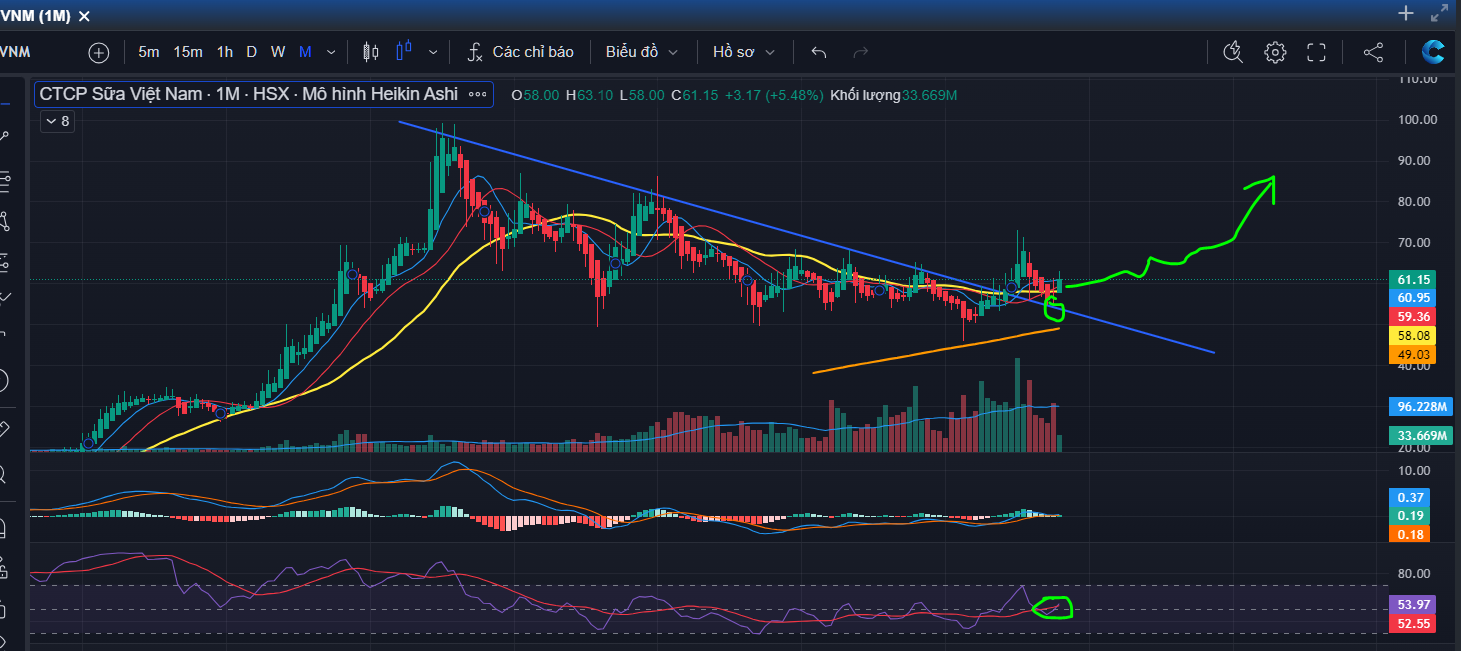Open Các chỉ báo indicators
1461x651 pixels.
point(521,52)
